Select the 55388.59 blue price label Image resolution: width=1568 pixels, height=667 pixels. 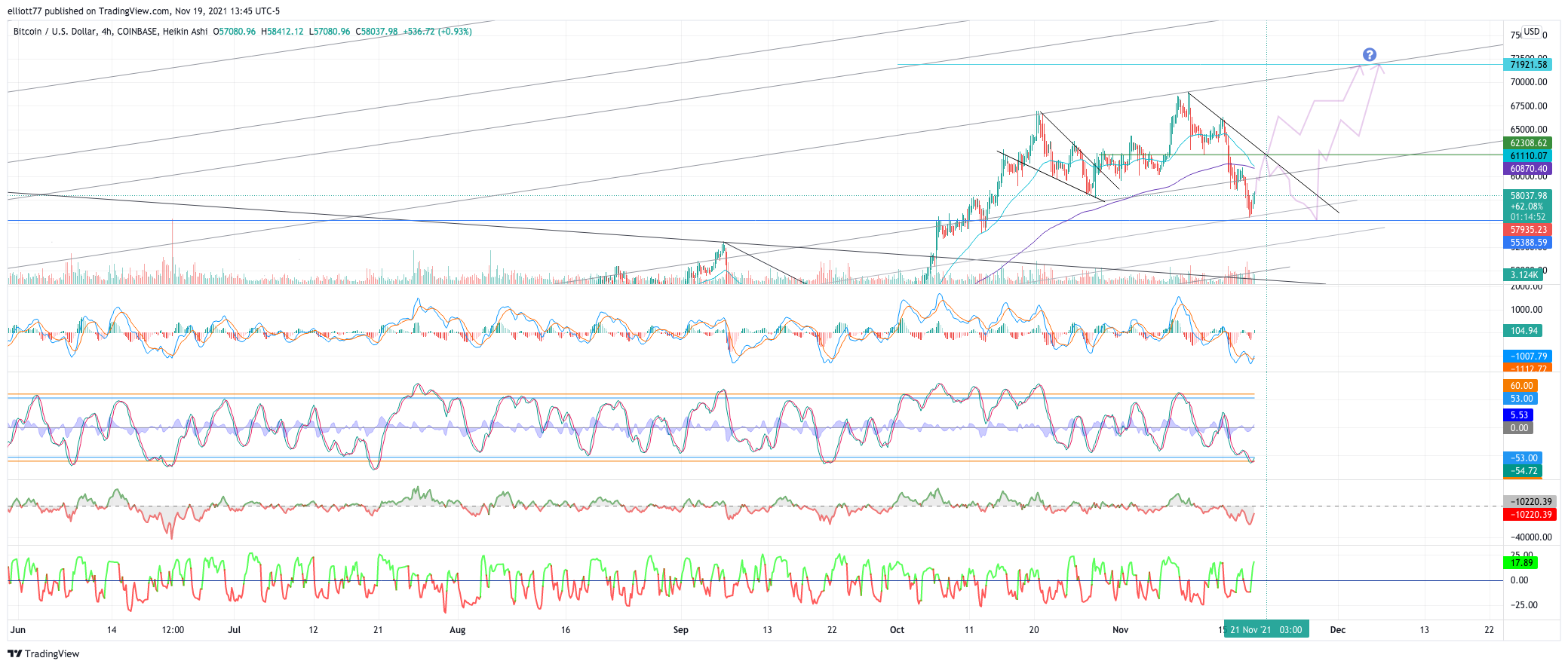1528,243
